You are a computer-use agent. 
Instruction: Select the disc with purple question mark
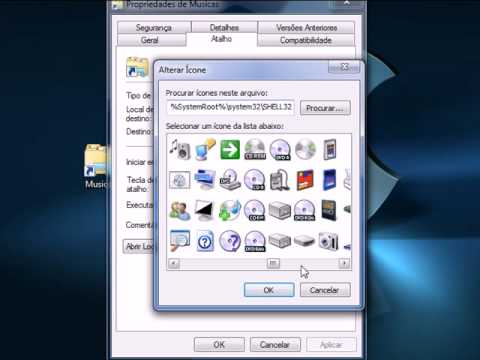[230, 241]
